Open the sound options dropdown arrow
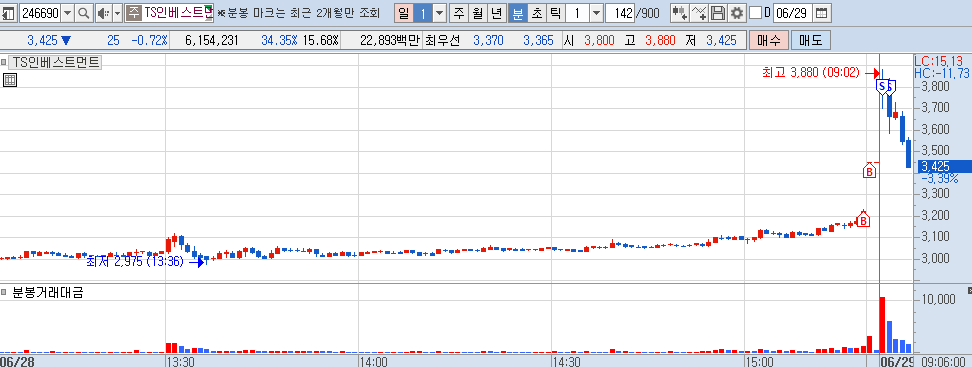 (117, 13)
